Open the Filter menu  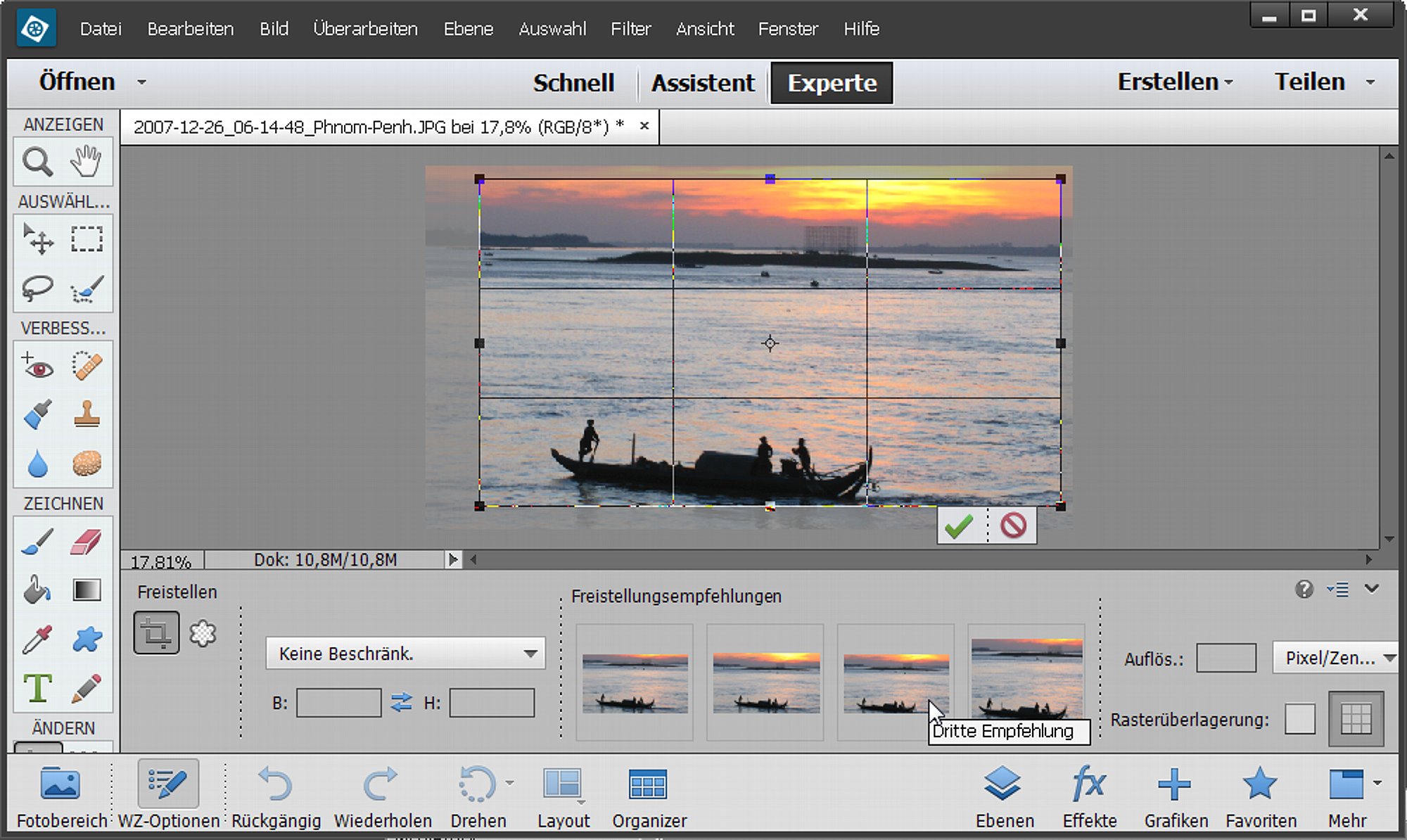[630, 29]
